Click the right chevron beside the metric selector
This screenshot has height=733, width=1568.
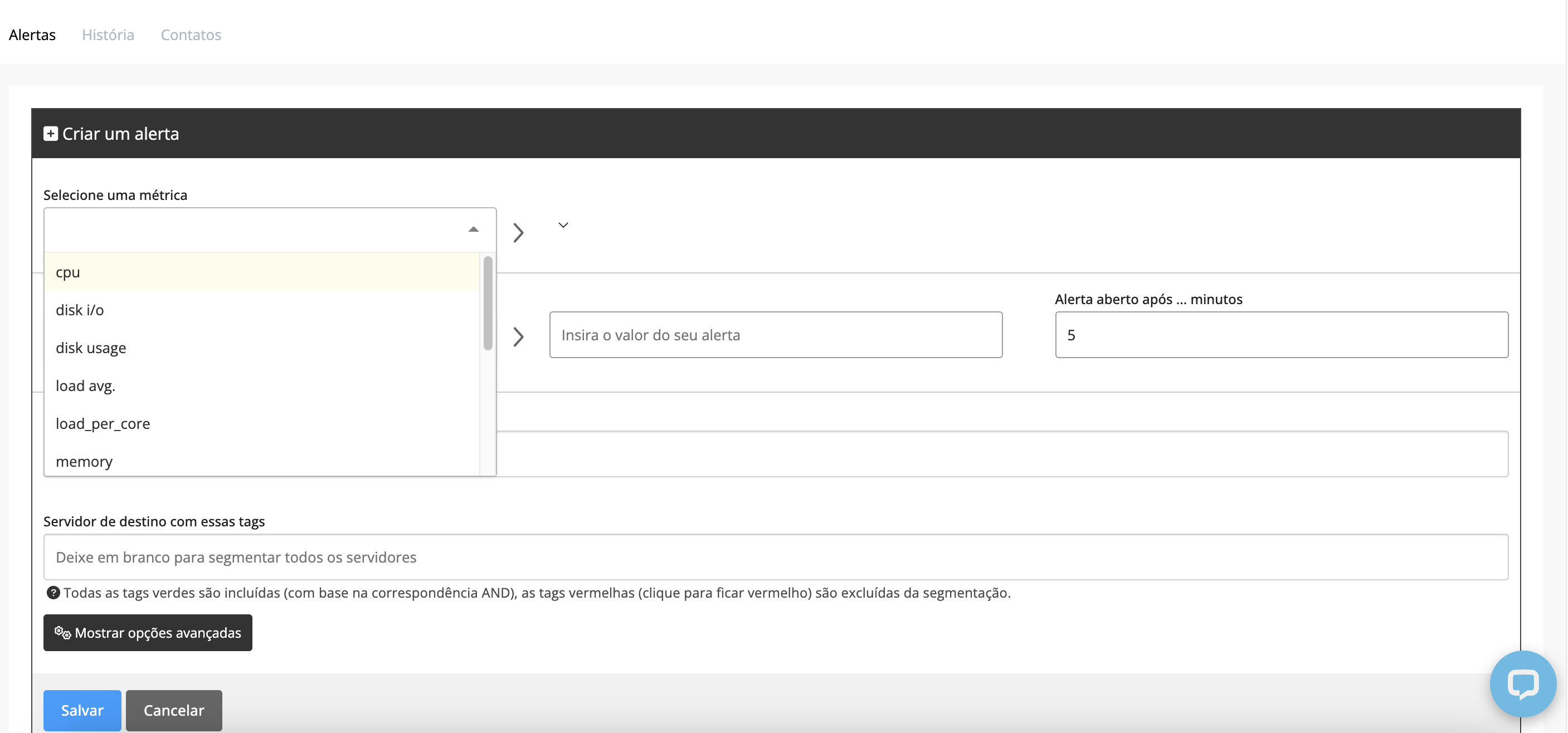click(x=518, y=232)
